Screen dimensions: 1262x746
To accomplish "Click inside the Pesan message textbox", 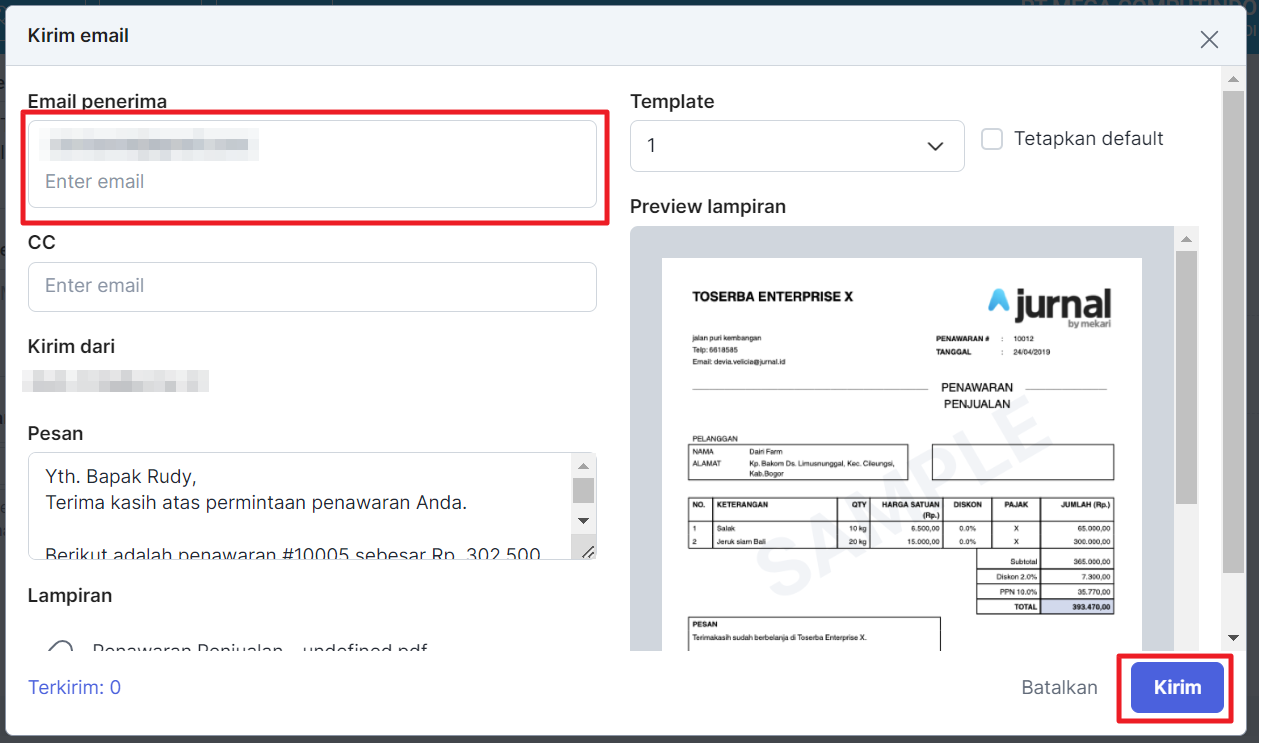I will (300, 505).
